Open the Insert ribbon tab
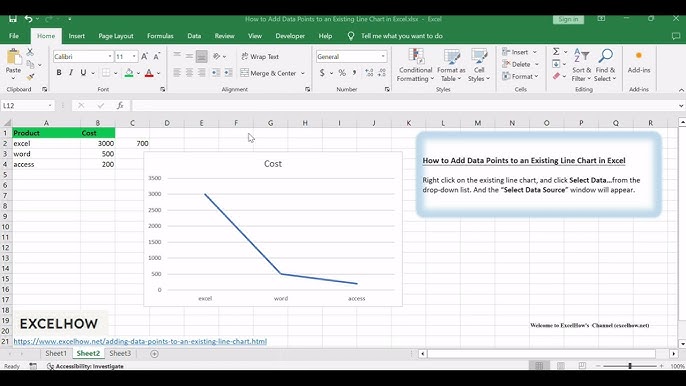Viewport: 686px width, 386px height. coord(77,36)
